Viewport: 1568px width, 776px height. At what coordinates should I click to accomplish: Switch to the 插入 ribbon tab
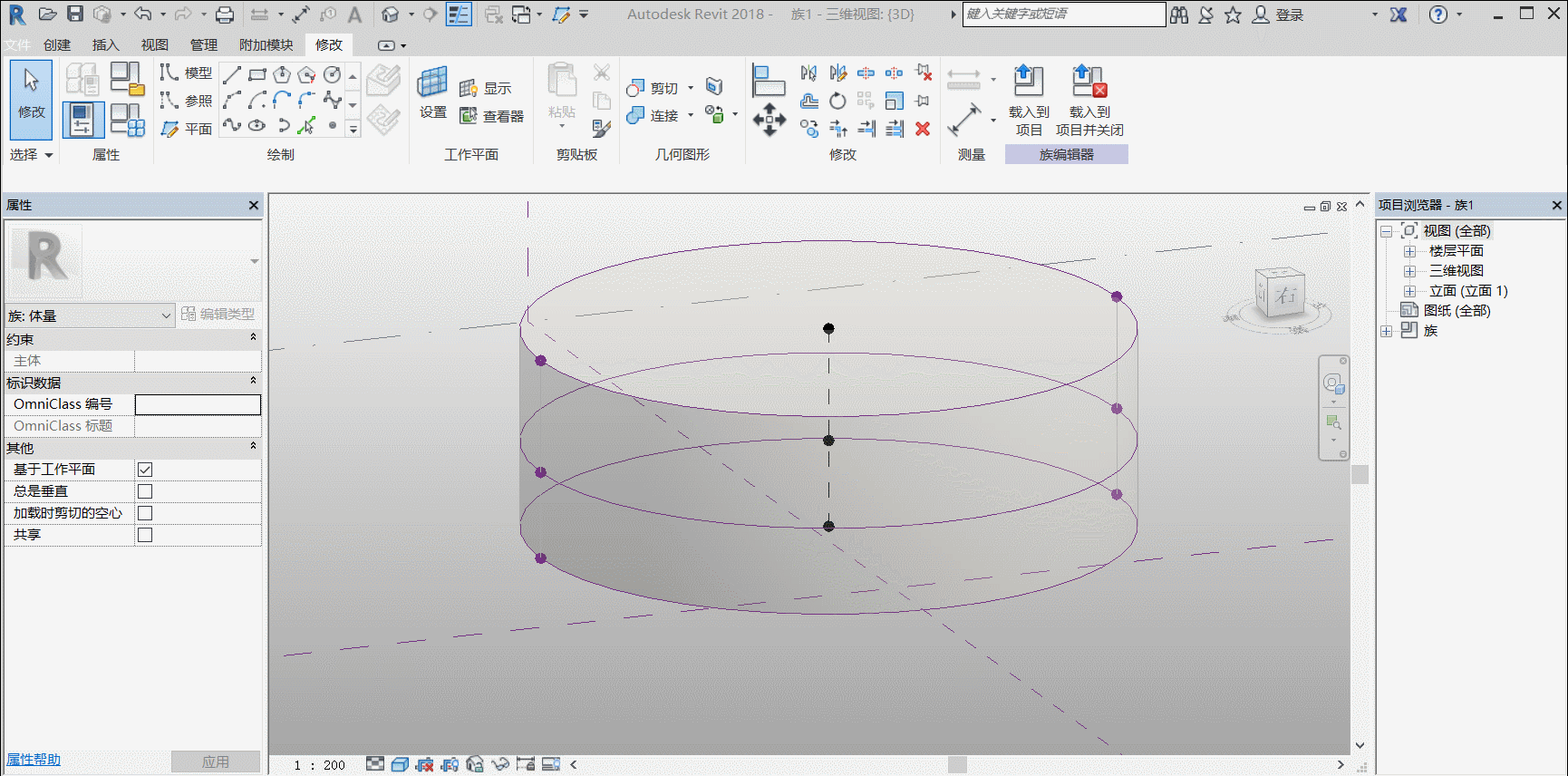pyautogui.click(x=106, y=44)
